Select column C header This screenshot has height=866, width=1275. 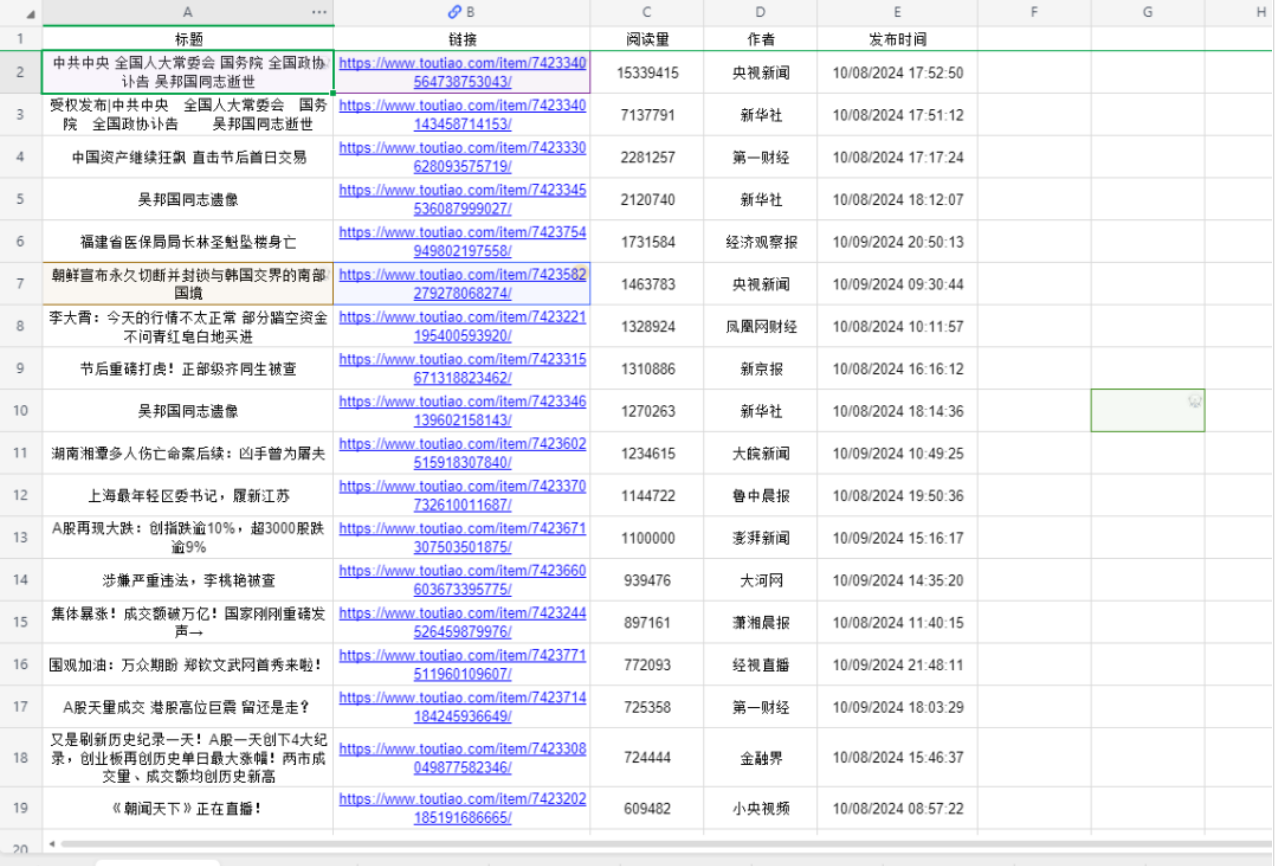point(645,12)
